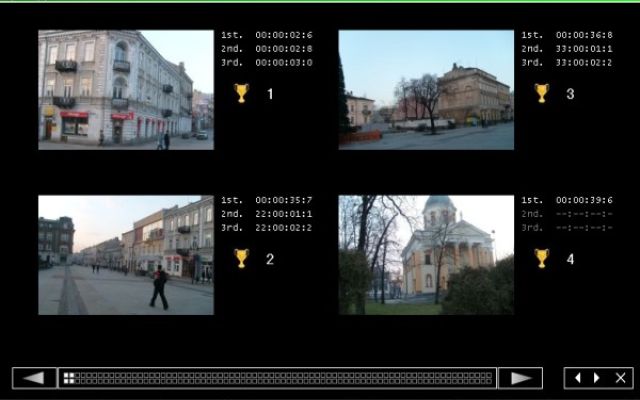Open the domed church photo numbered 4

[426, 255]
